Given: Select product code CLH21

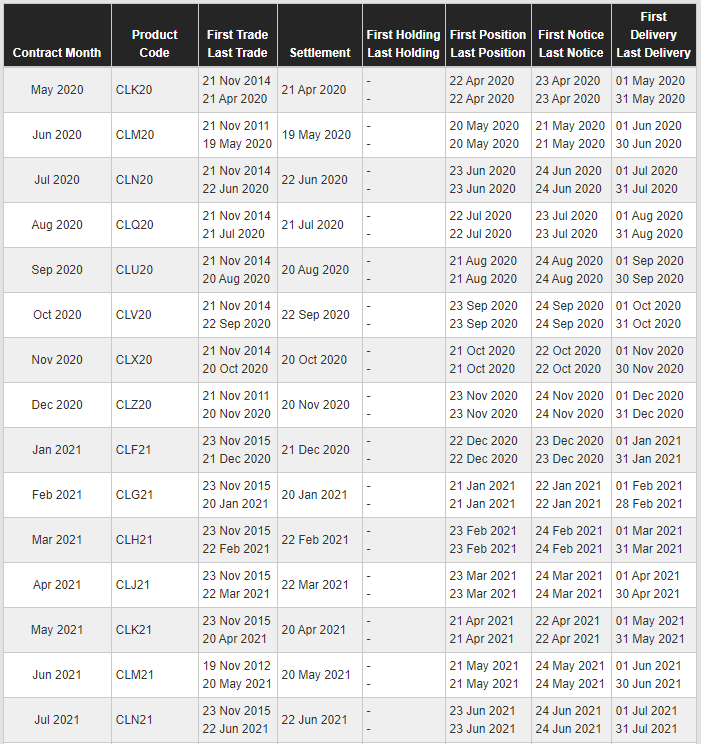Looking at the screenshot, I should (x=135, y=540).
